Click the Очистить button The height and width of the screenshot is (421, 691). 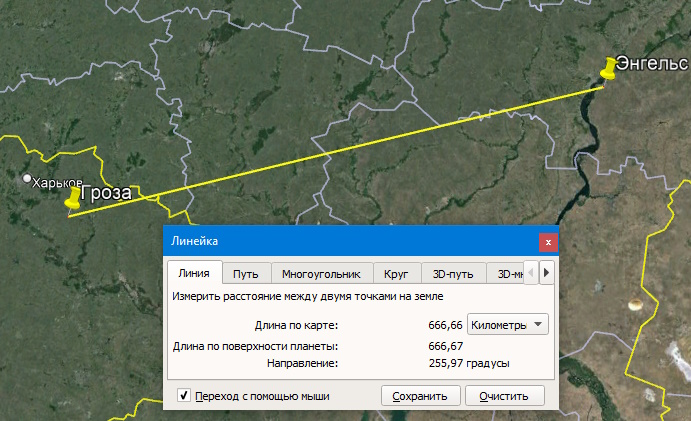coord(504,396)
